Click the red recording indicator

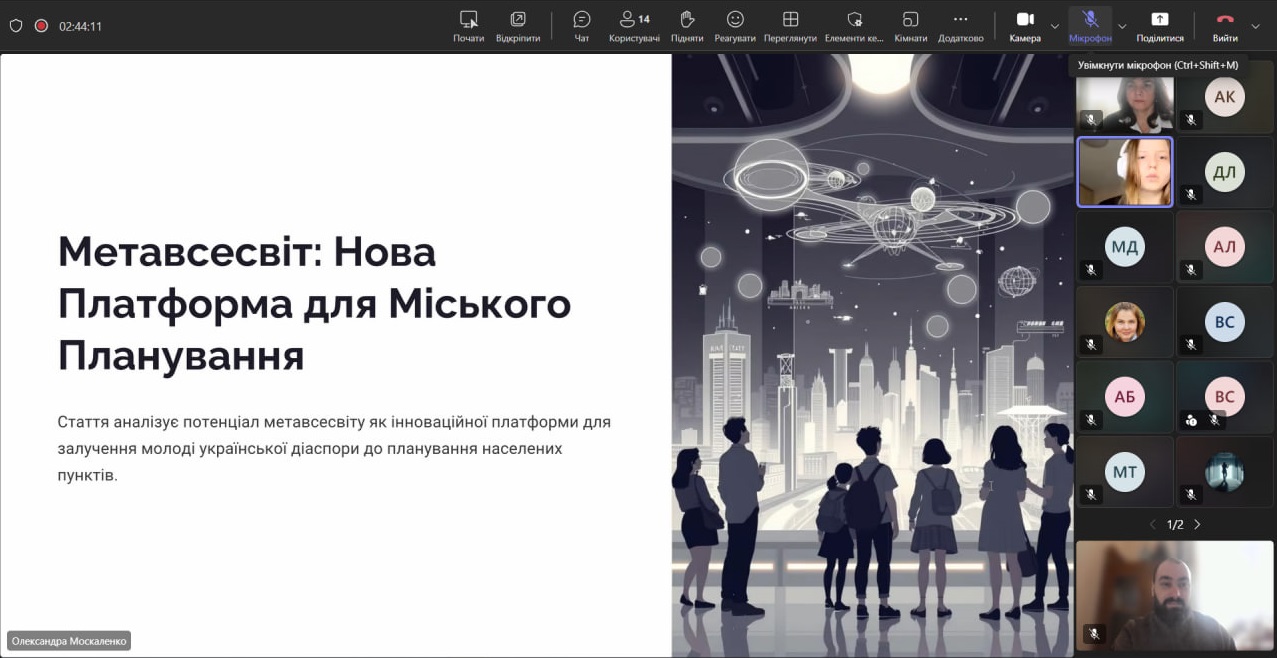41,26
